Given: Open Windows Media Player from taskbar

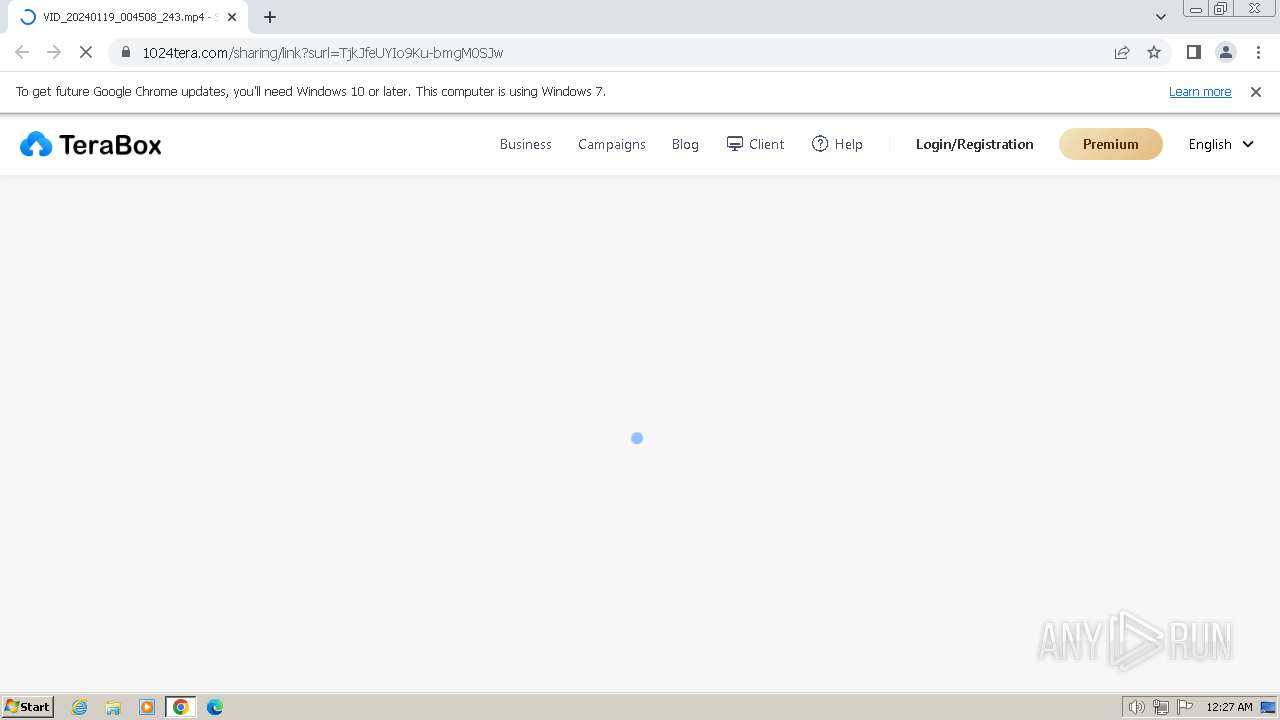Looking at the screenshot, I should (x=147, y=707).
